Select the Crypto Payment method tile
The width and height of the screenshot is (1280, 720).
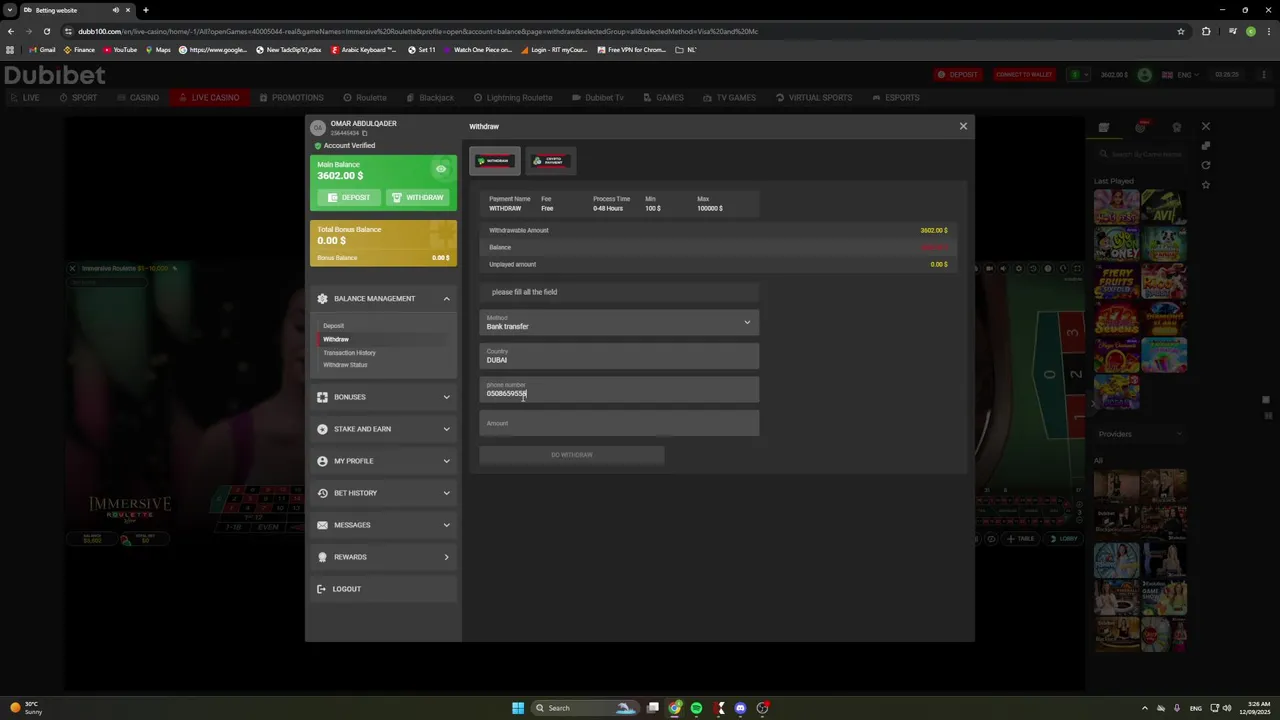[x=550, y=161]
